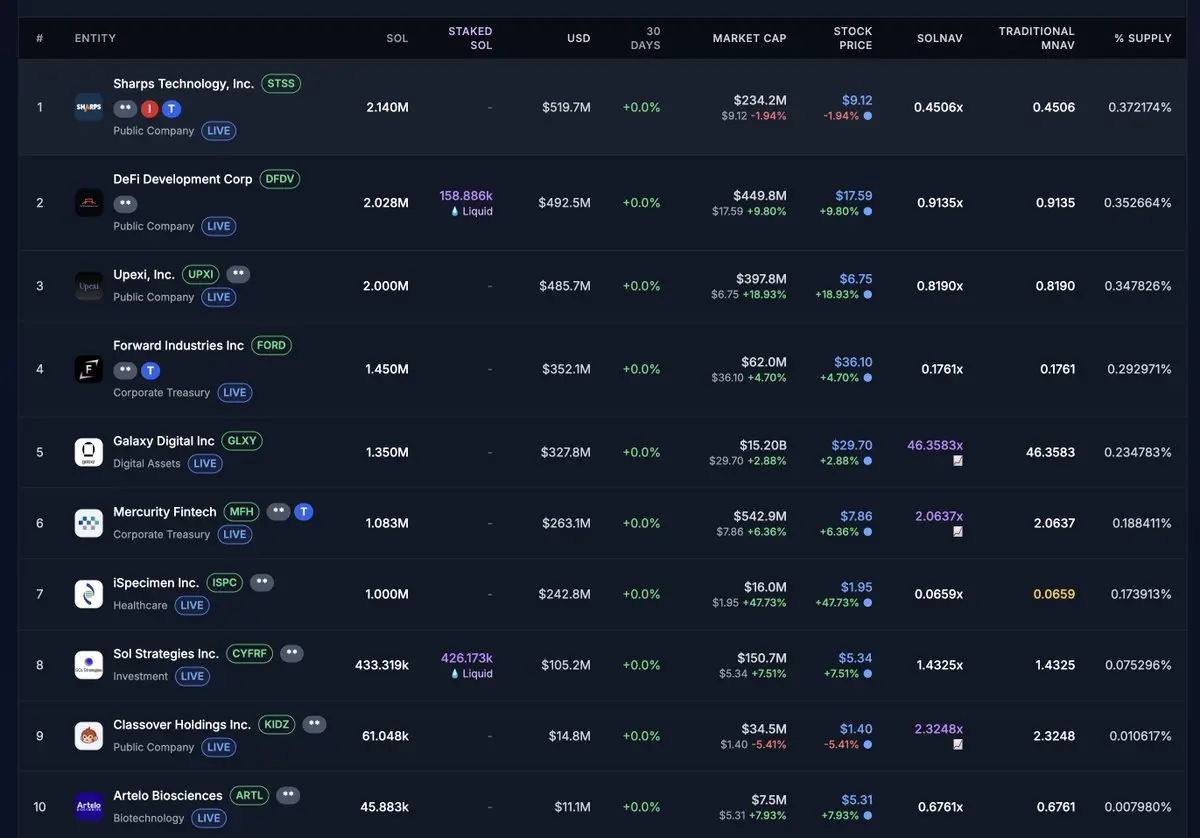Click the Mercurity Fintech logo
The width and height of the screenshot is (1200, 838).
89,523
